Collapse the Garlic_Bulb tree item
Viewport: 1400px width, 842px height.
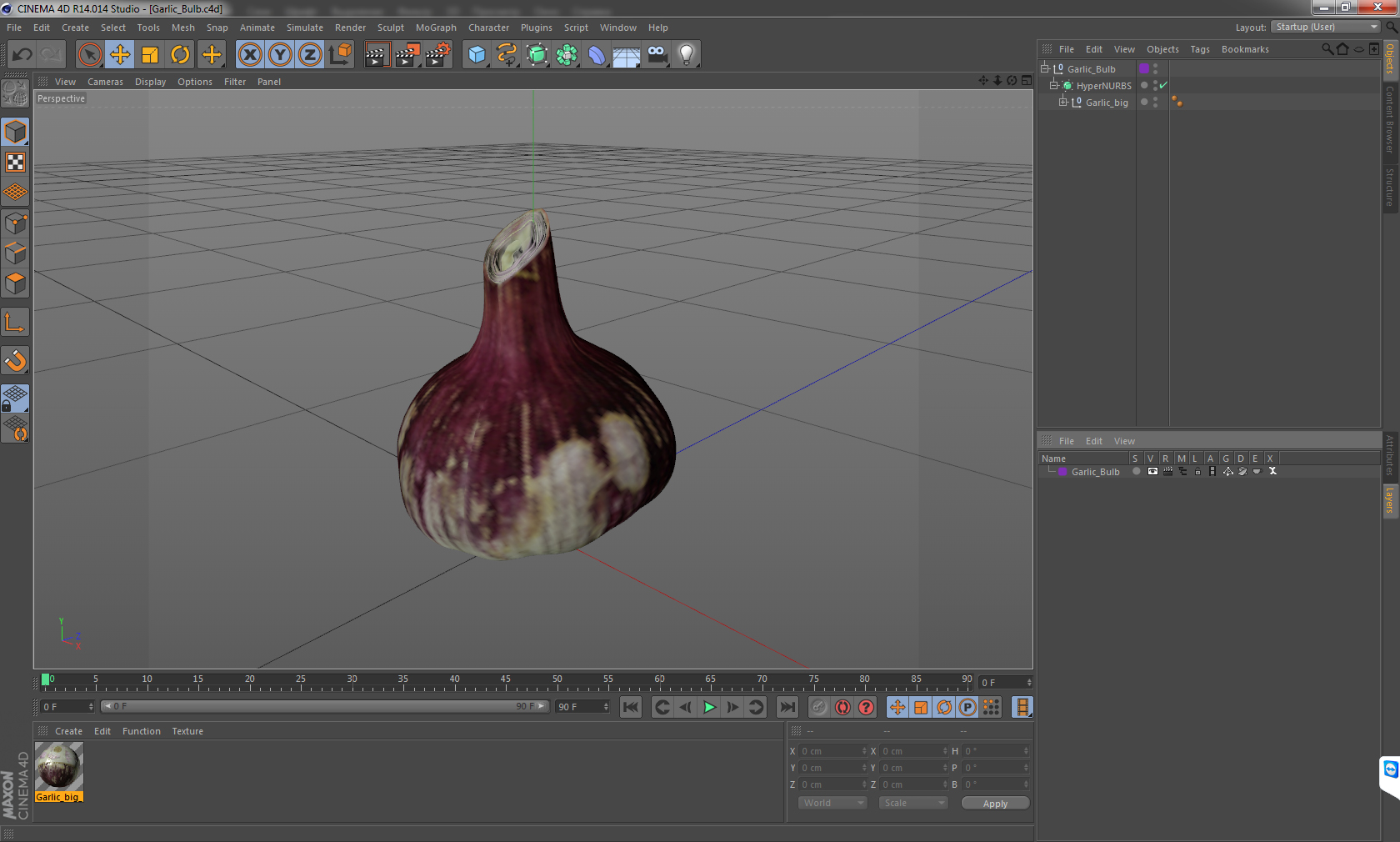1044,68
